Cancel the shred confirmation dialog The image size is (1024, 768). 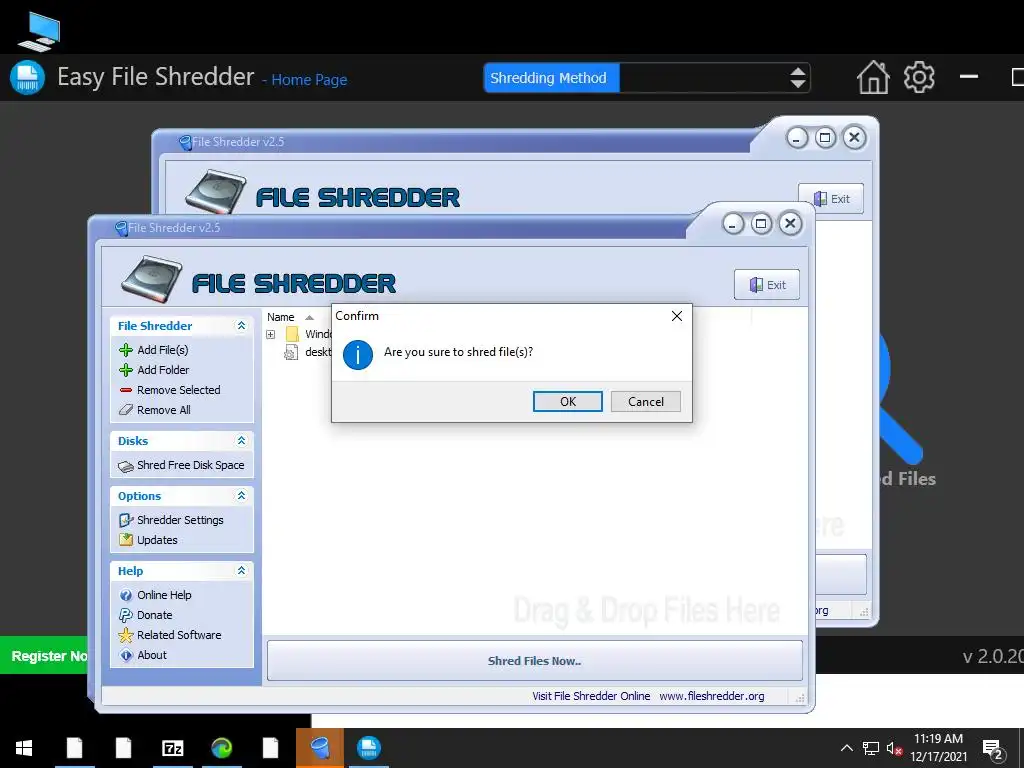645,402
